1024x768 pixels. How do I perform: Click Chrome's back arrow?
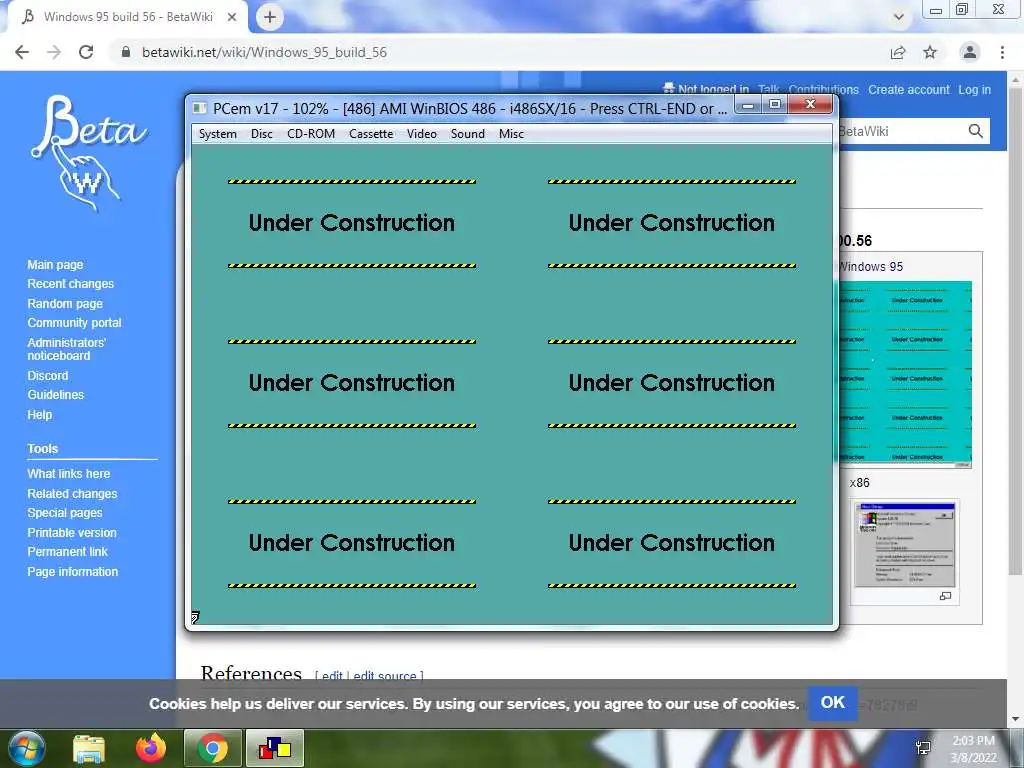click(22, 52)
